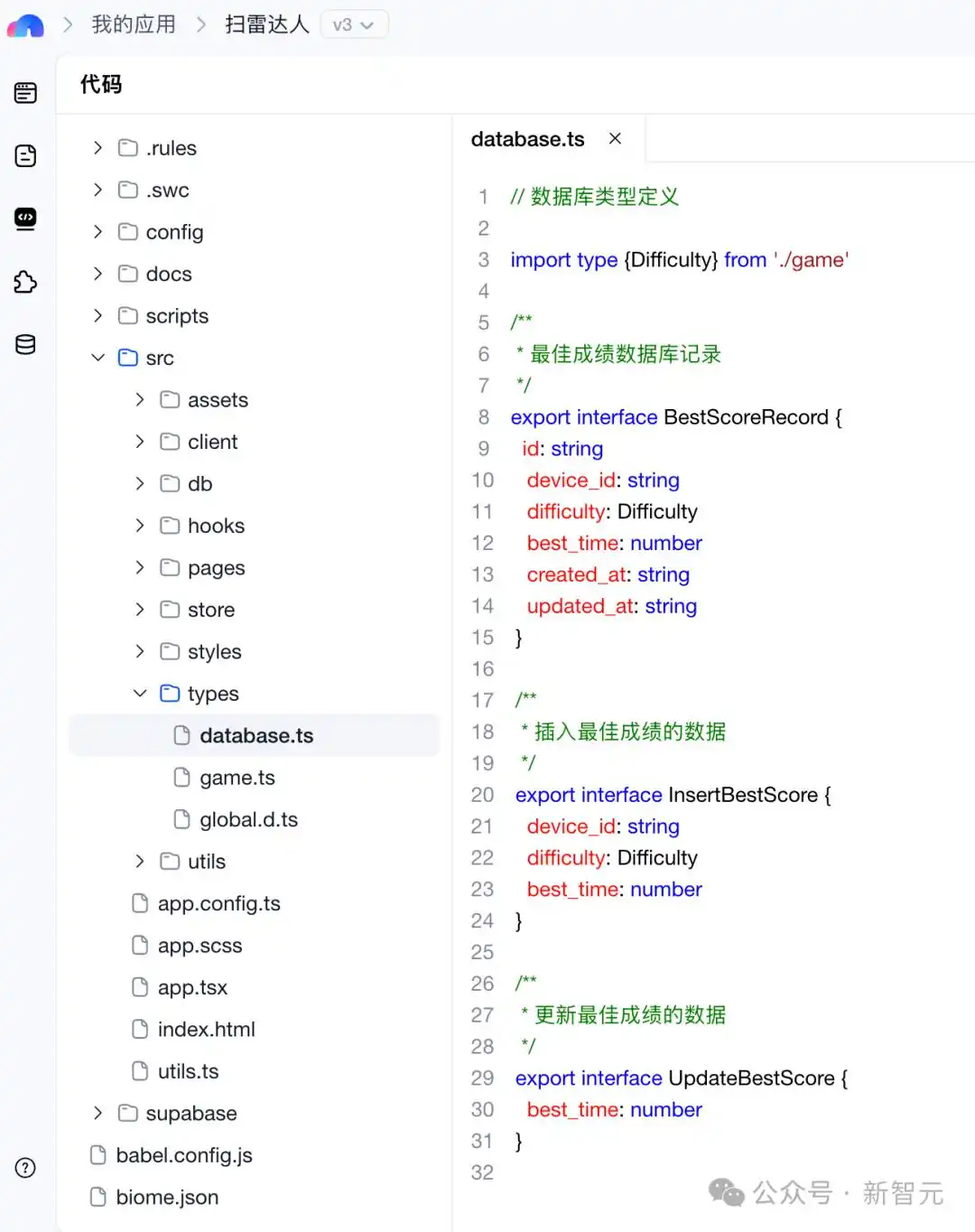975x1232 pixels.
Task: Click line number 20 in the editor
Action: 482,795
